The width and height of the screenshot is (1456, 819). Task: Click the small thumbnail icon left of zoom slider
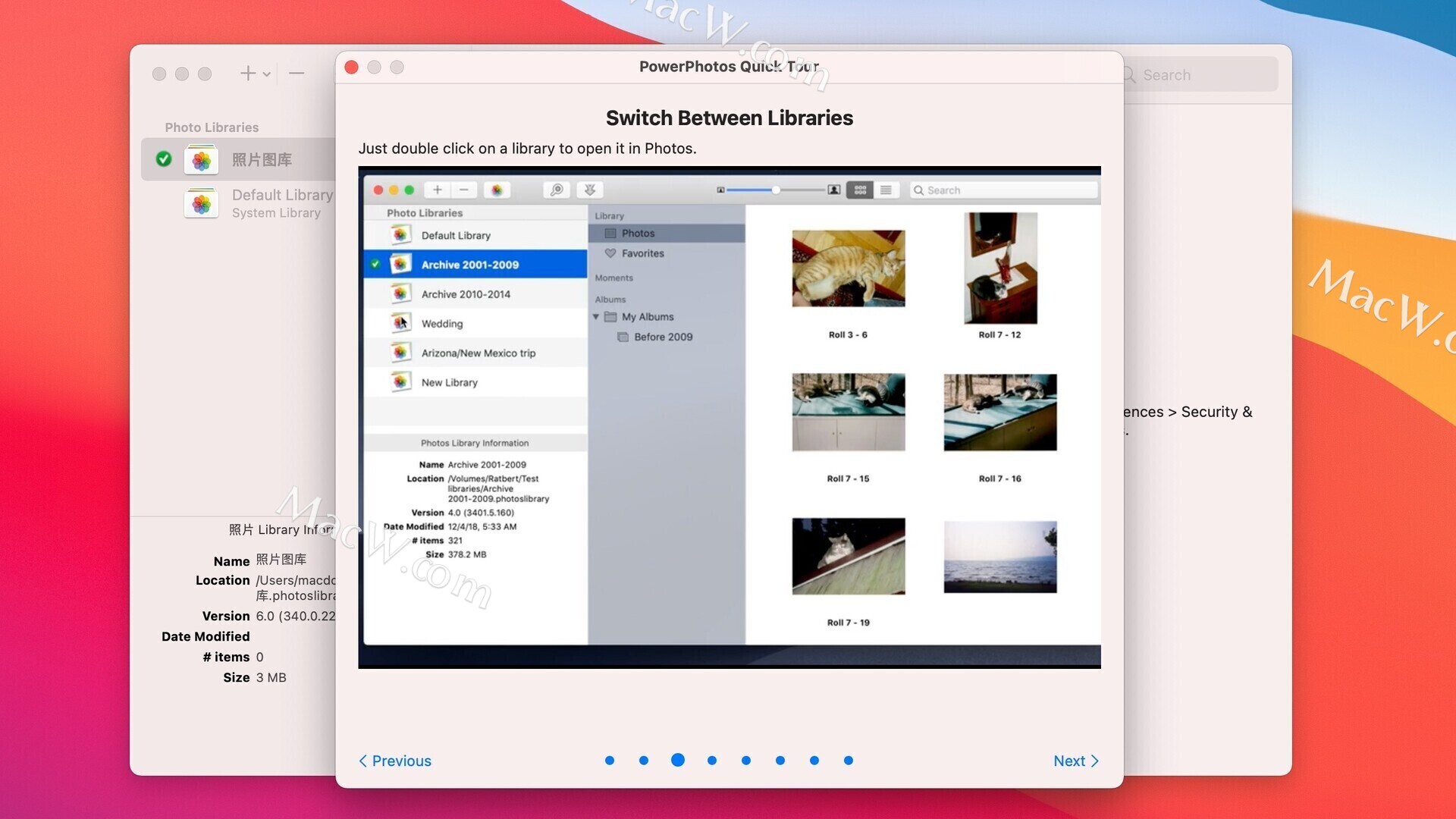click(720, 190)
